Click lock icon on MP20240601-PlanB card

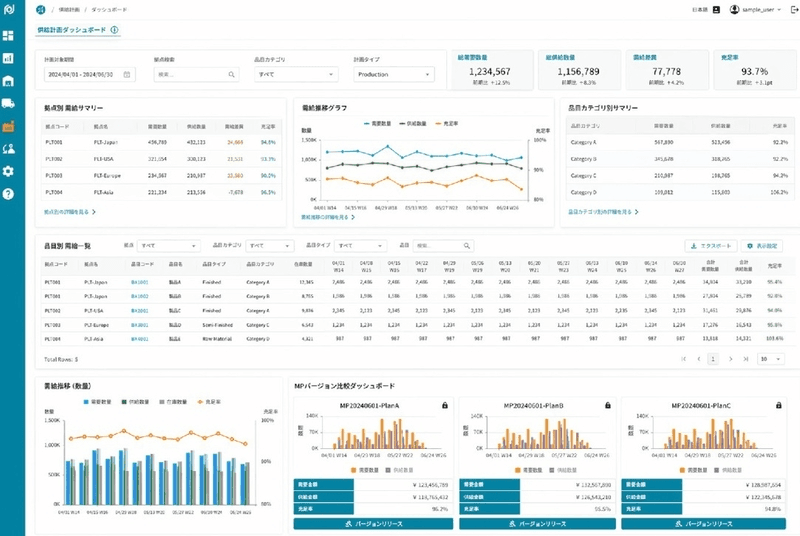(x=608, y=405)
